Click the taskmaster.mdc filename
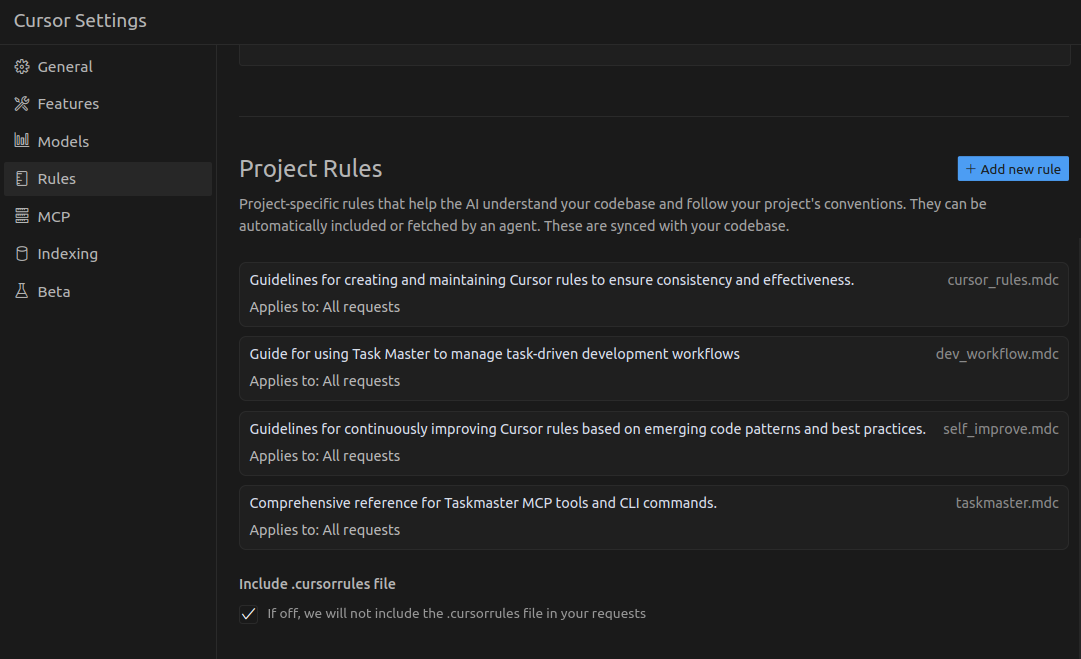 (1007, 503)
